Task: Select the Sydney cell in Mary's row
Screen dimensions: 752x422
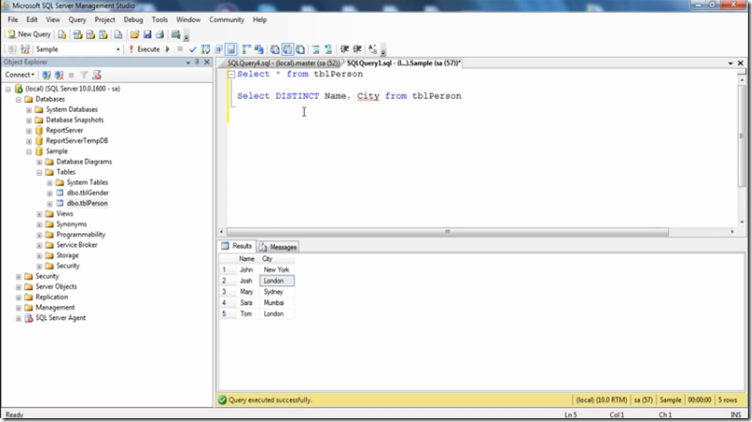Action: point(277,292)
